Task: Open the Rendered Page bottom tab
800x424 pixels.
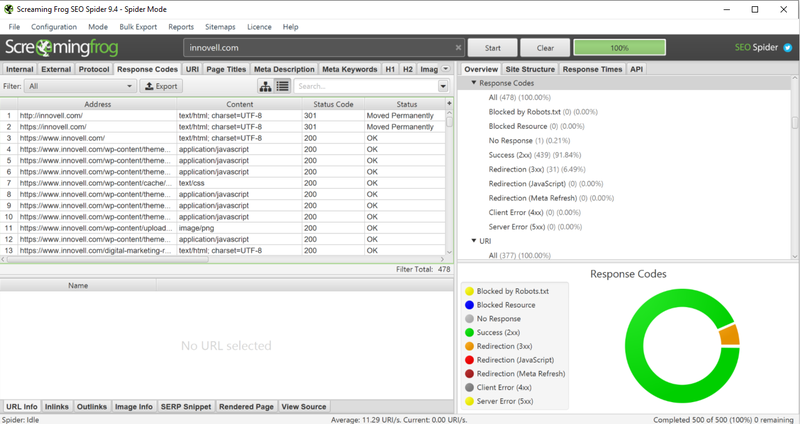Action: click(x=246, y=407)
